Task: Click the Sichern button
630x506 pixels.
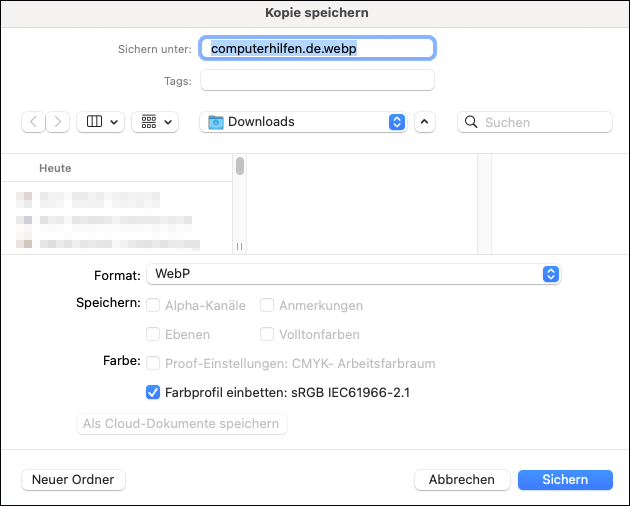Action: [565, 479]
